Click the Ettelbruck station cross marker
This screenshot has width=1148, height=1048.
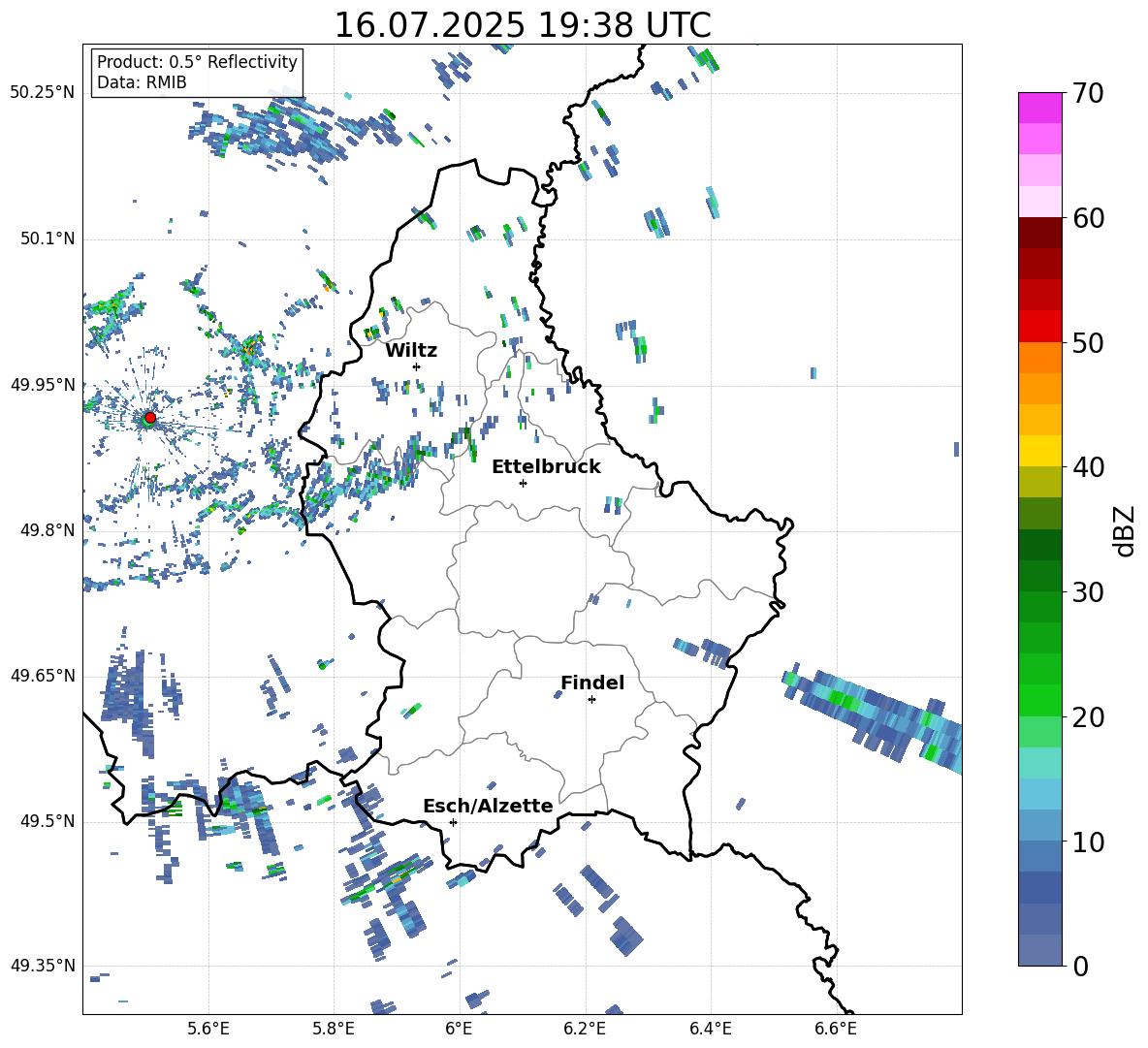pos(523,483)
